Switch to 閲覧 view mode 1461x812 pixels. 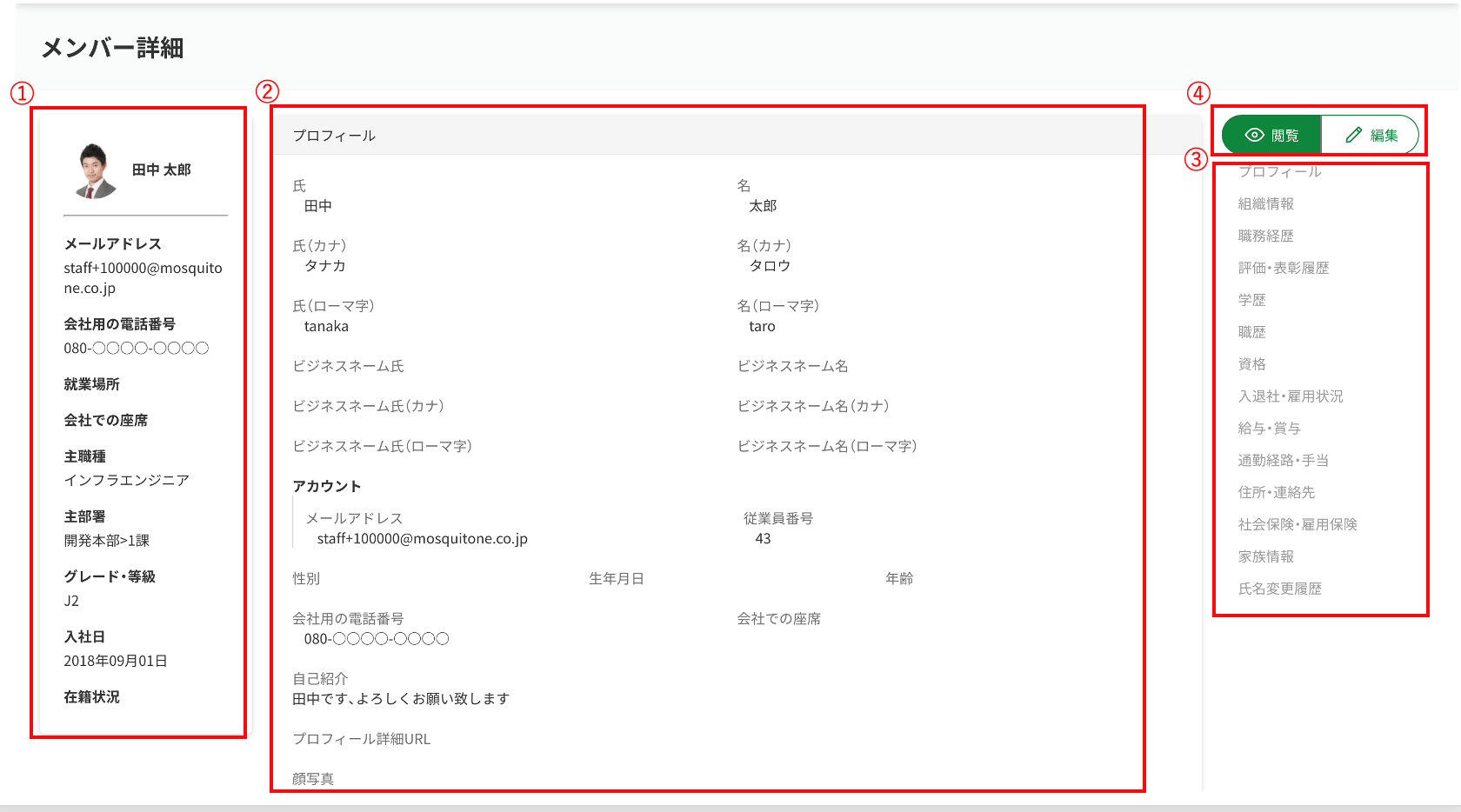pyautogui.click(x=1271, y=135)
